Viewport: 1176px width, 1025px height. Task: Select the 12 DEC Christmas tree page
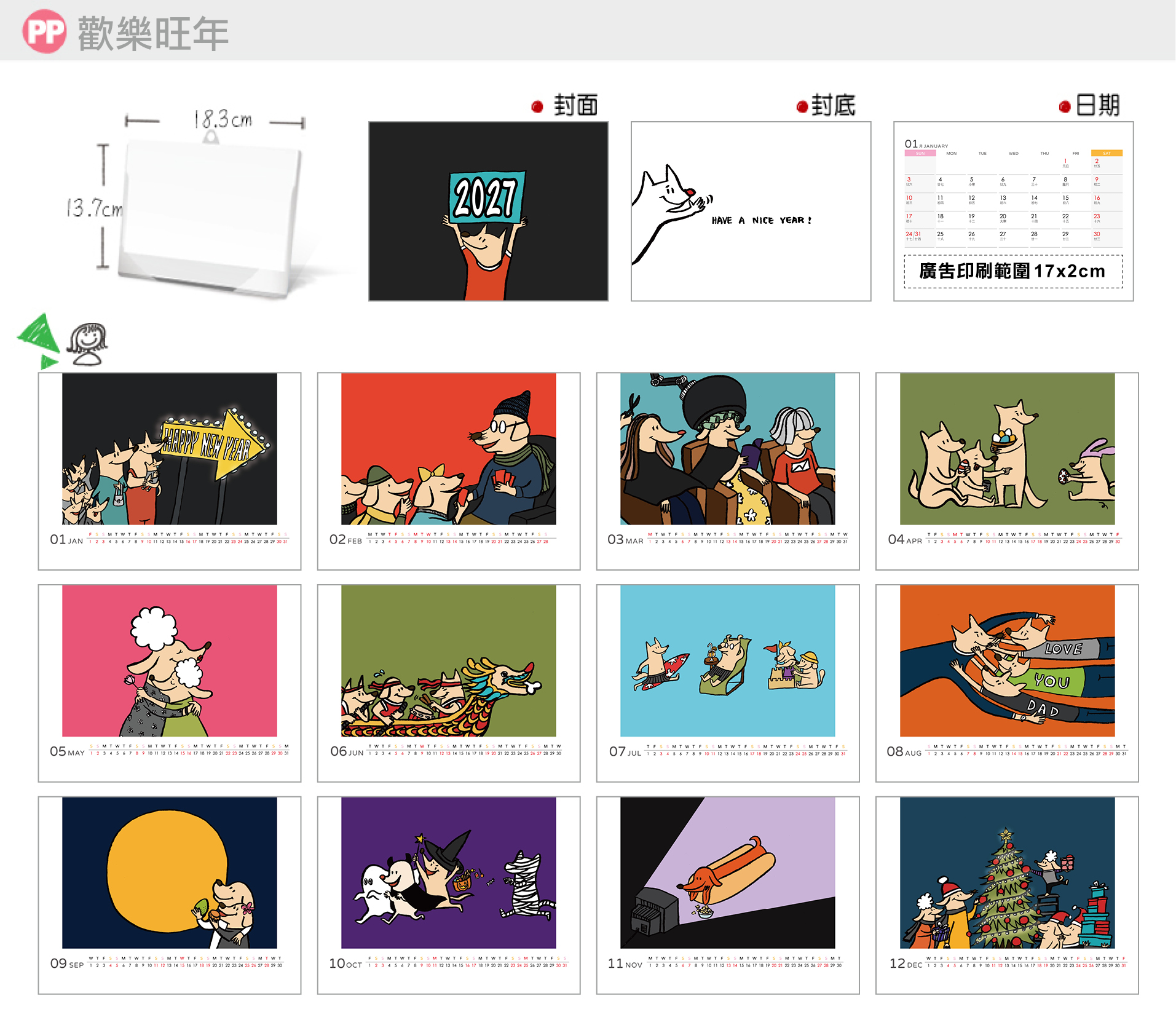1007,895
